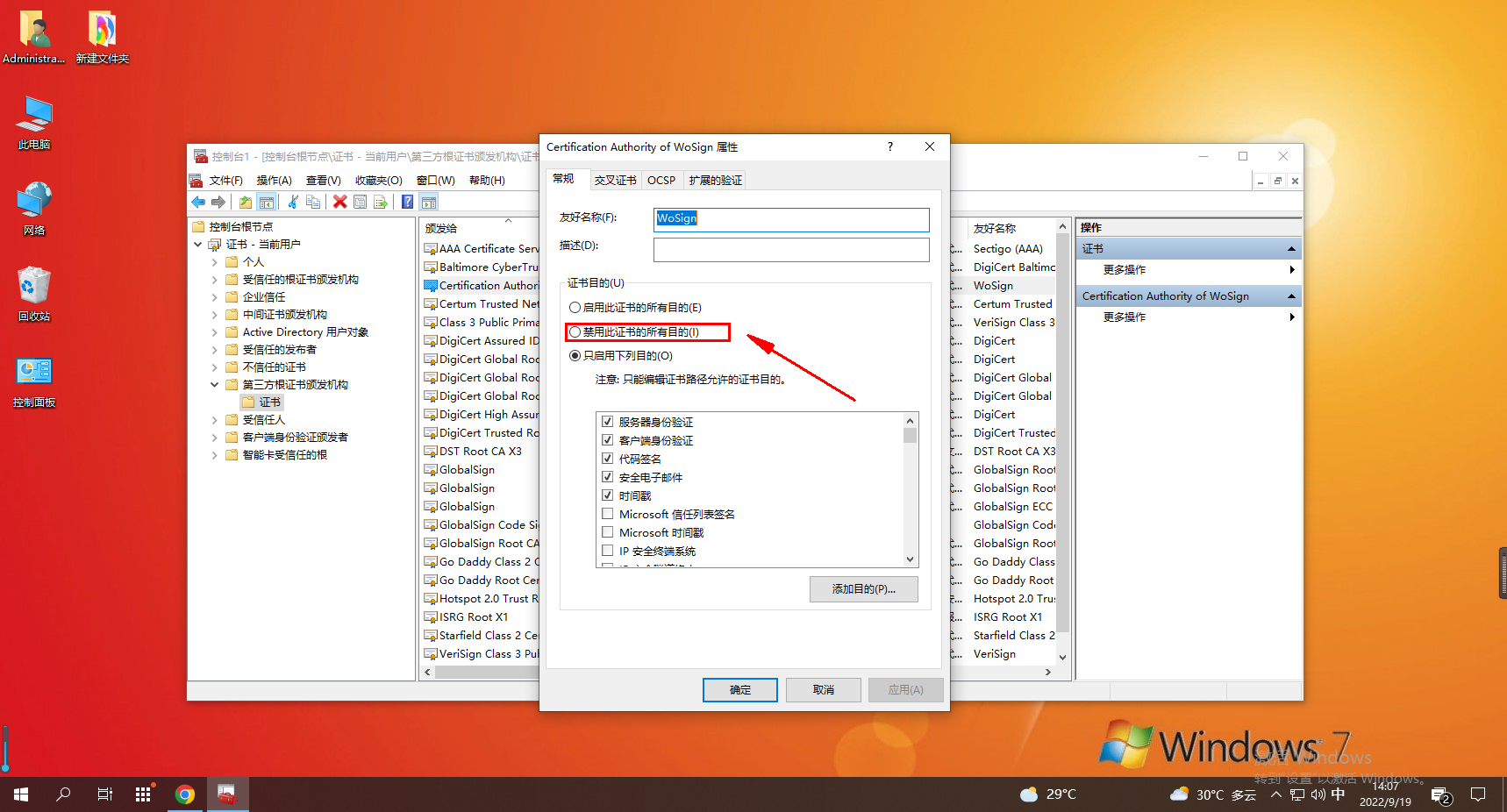This screenshot has height=812, width=1507.
Task: Click the Back arrow in the console toolbar
Action: (x=198, y=202)
